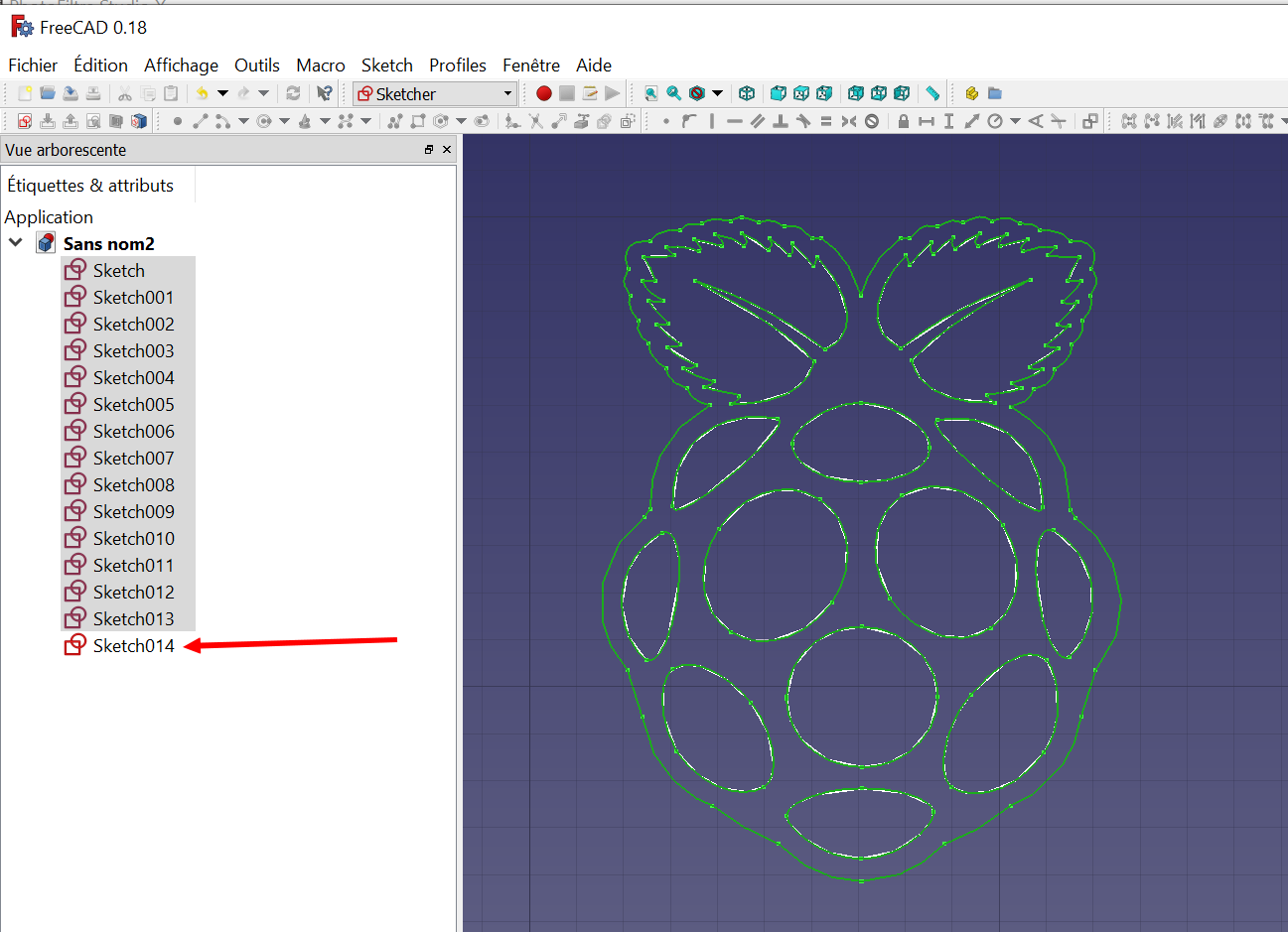The height and width of the screenshot is (932, 1288).
Task: Apply the parallel constraint
Action: [757, 121]
